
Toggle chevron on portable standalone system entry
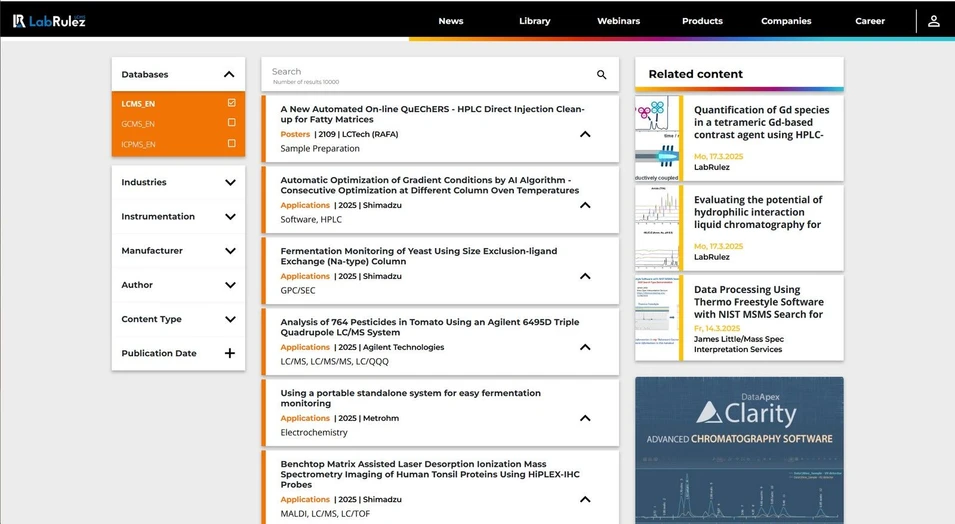[x=585, y=418]
